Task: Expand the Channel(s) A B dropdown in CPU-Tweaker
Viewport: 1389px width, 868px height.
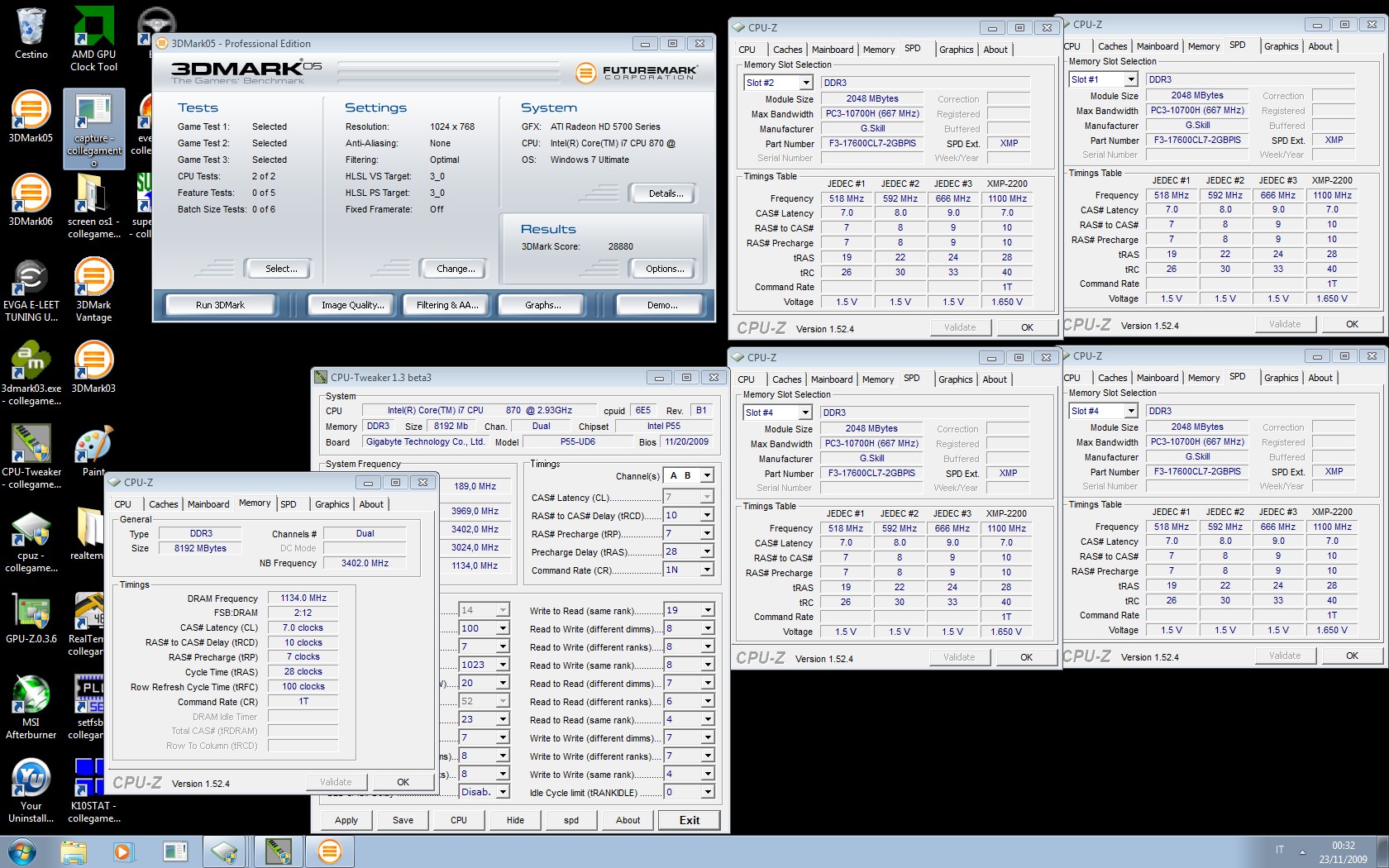Action: click(707, 475)
